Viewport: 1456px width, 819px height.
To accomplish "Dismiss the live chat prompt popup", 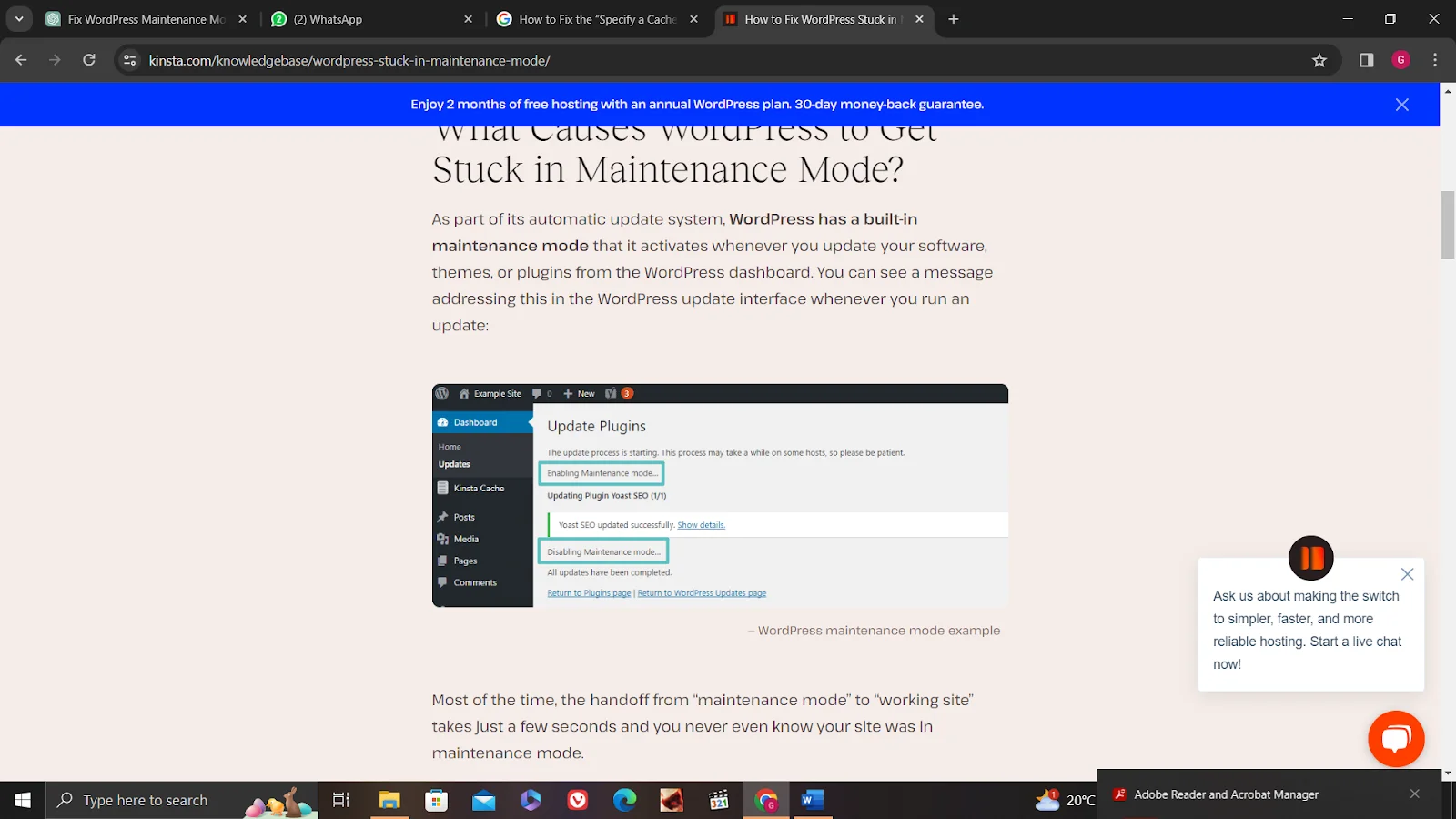I will 1407,574.
